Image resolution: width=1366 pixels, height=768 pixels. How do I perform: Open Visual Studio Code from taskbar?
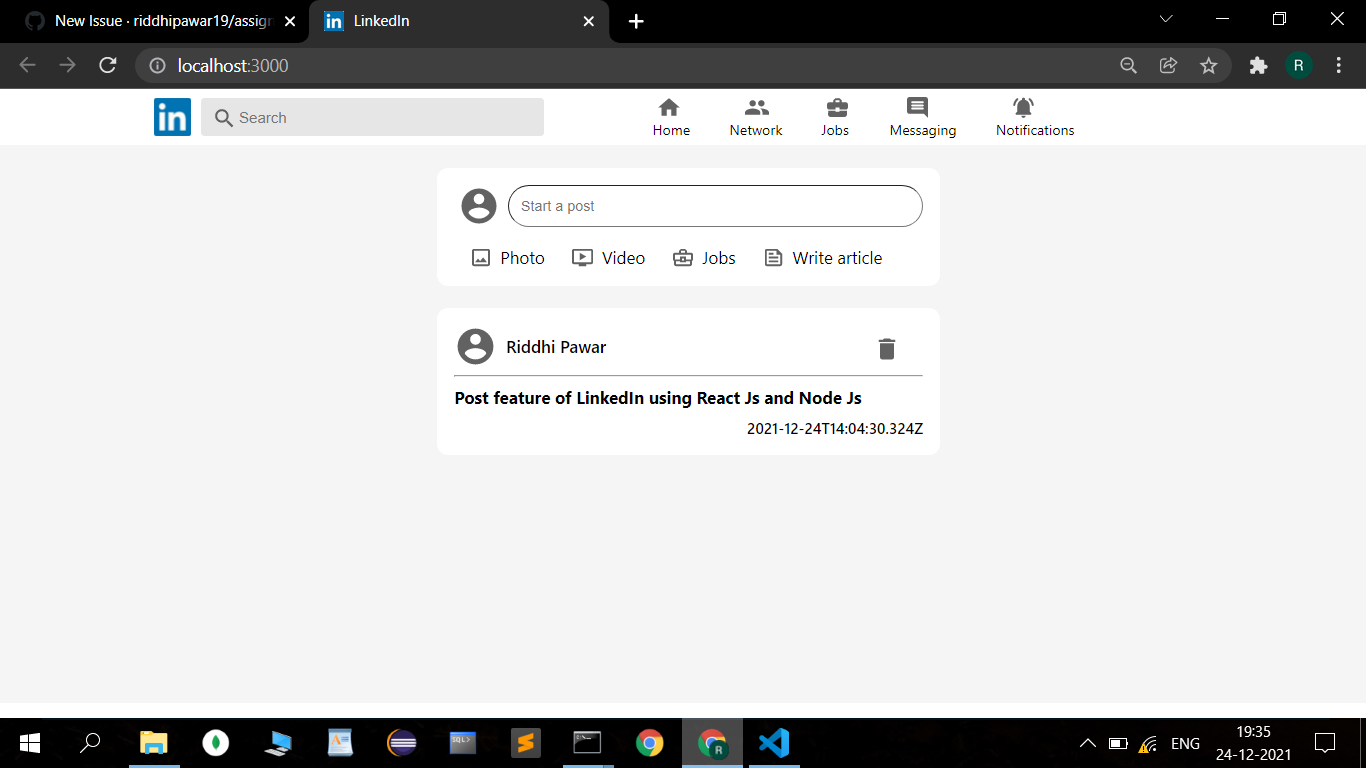coord(773,743)
